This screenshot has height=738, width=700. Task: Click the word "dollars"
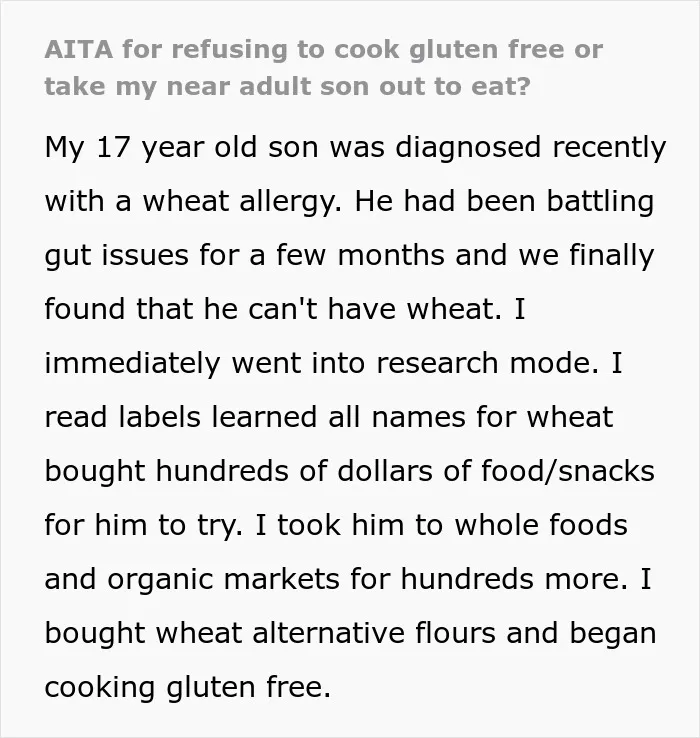pos(385,471)
